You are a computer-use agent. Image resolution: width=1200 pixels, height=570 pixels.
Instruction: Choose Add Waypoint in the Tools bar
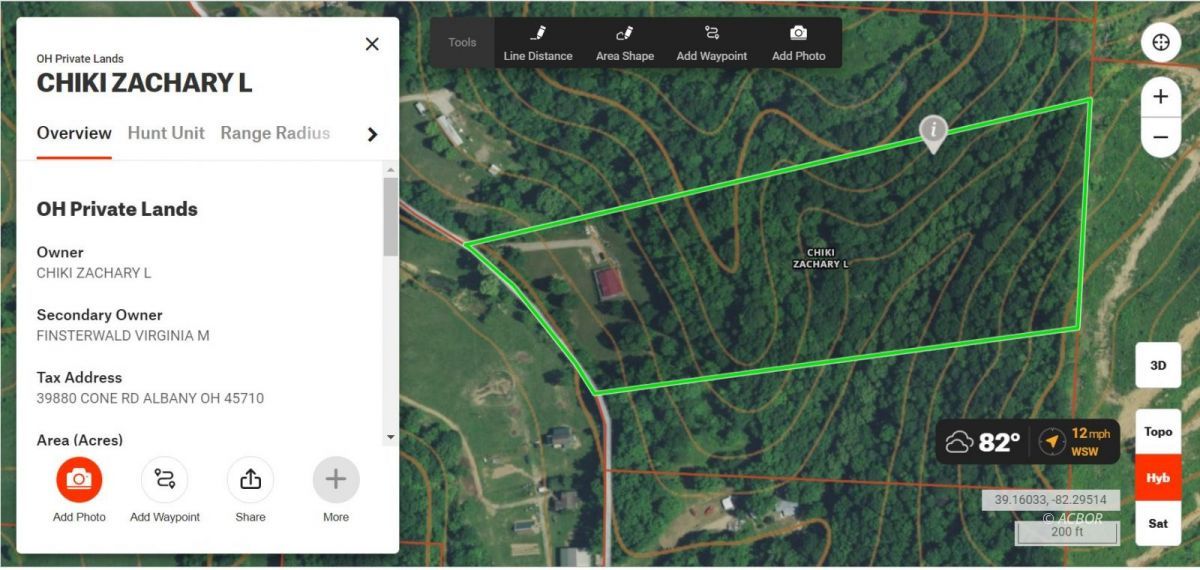point(712,43)
